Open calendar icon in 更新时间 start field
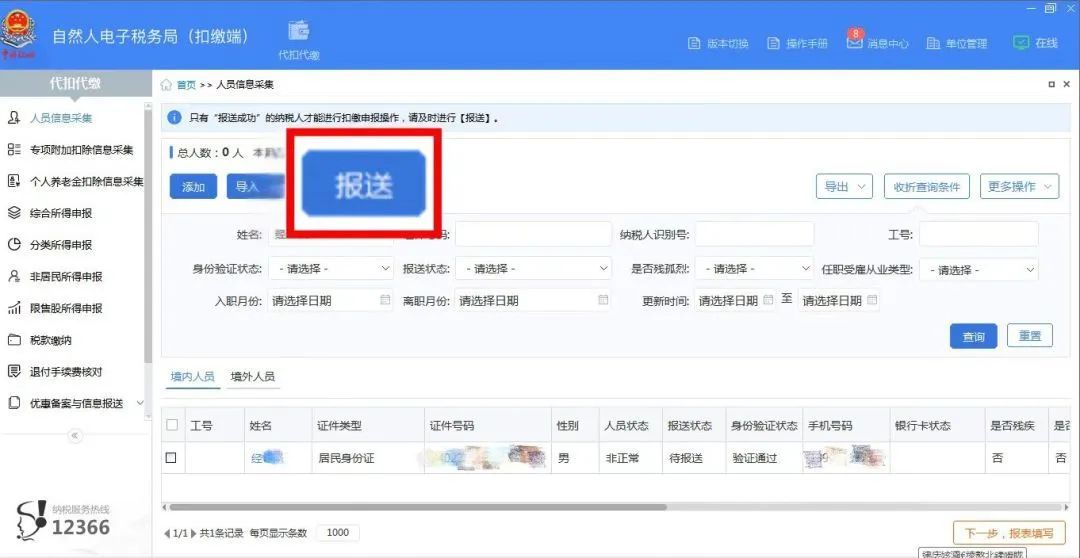The image size is (1080, 558). [x=768, y=300]
